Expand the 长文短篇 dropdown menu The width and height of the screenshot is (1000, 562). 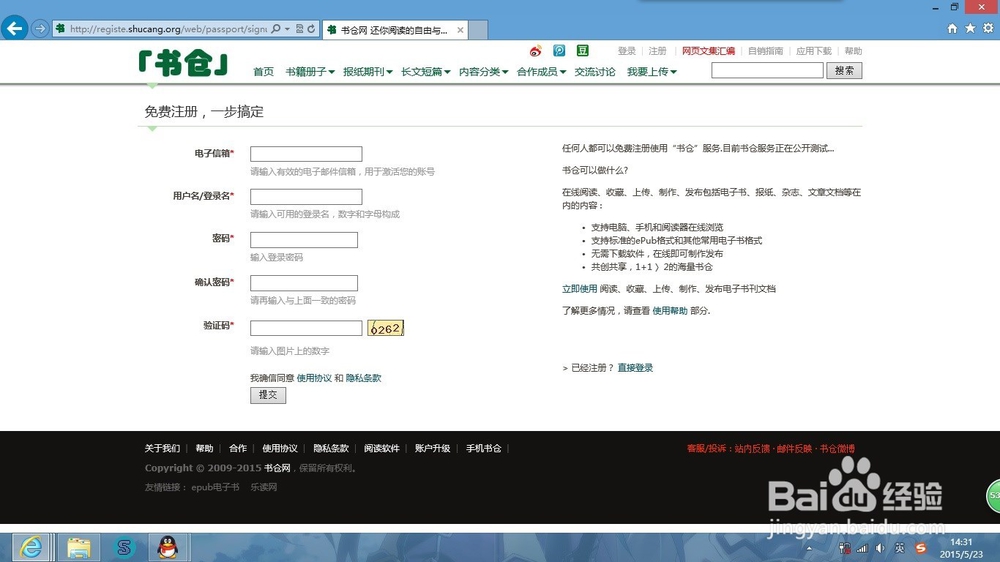tap(425, 71)
